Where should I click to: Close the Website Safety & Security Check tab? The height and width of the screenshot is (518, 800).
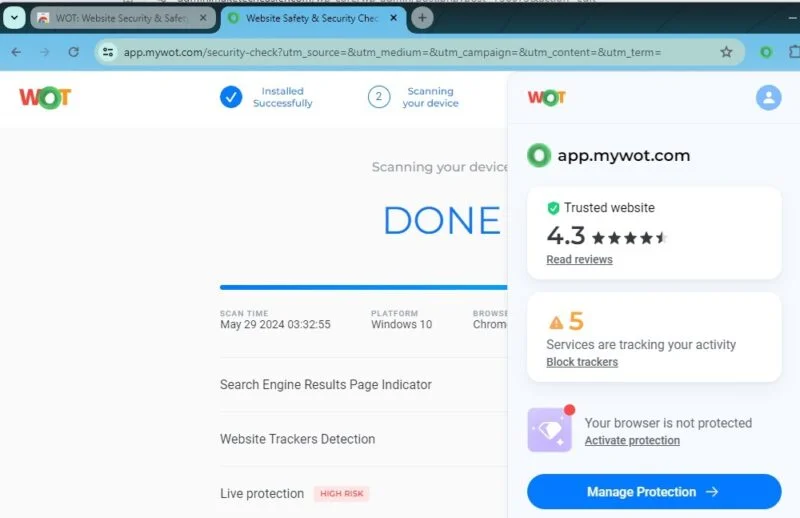(x=393, y=18)
